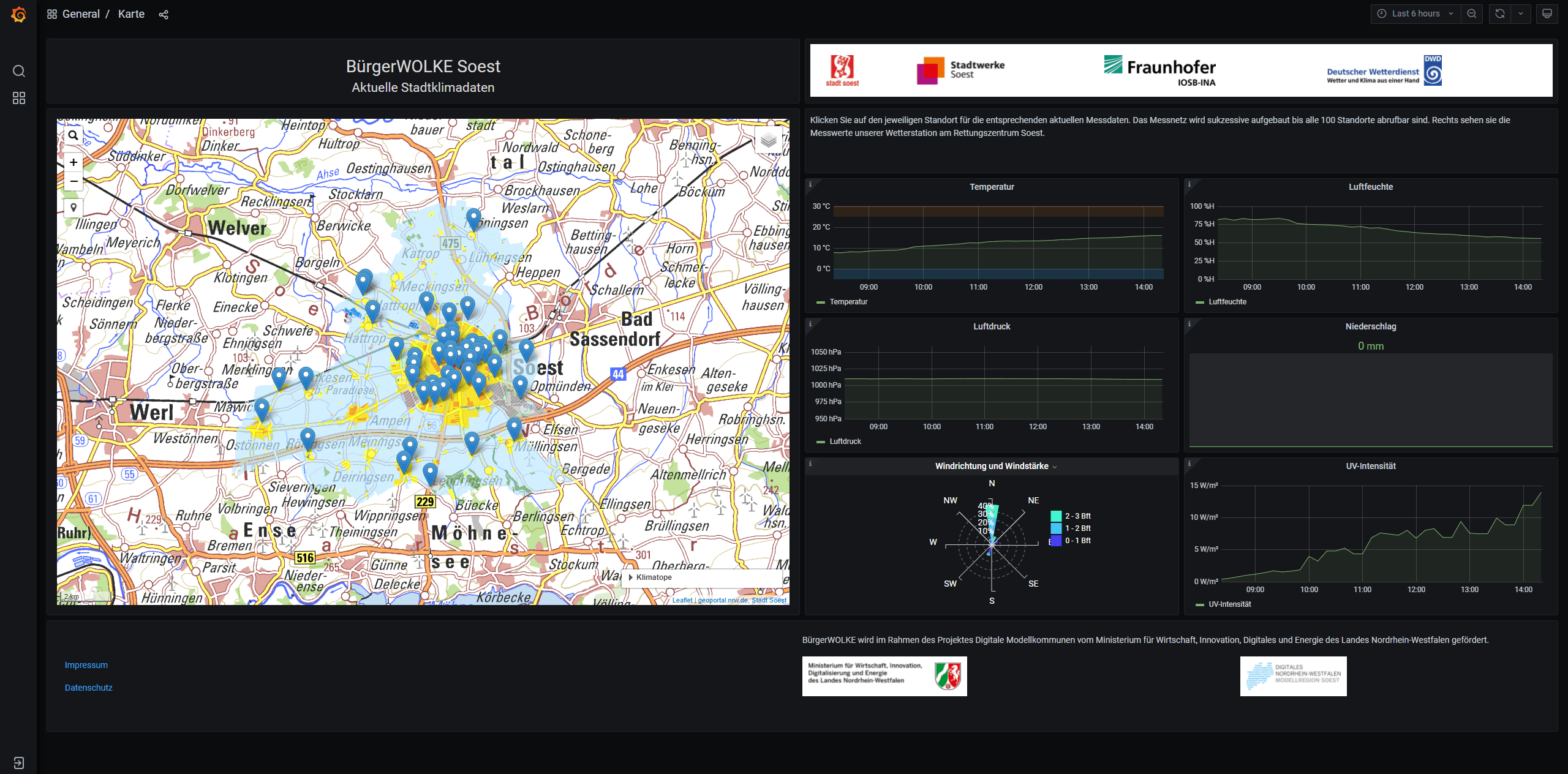Click the Grafana logo home icon
This screenshot has width=1568, height=774.
tap(19, 14)
